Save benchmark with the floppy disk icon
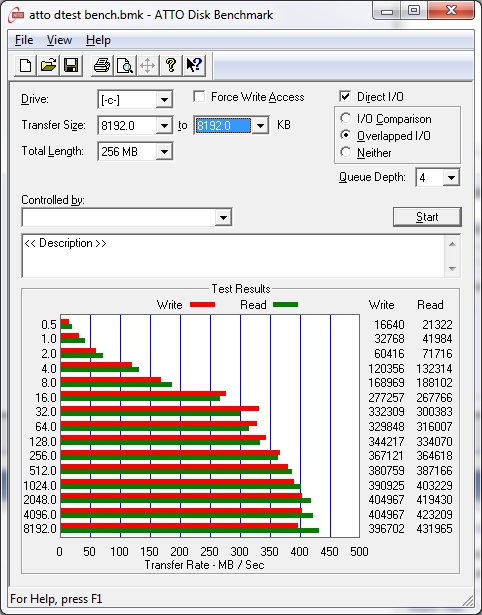 (71, 65)
